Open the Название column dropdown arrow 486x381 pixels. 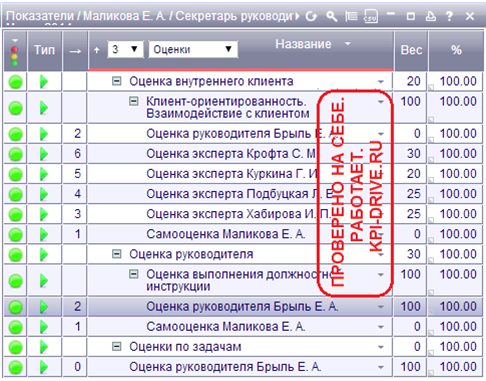348,44
